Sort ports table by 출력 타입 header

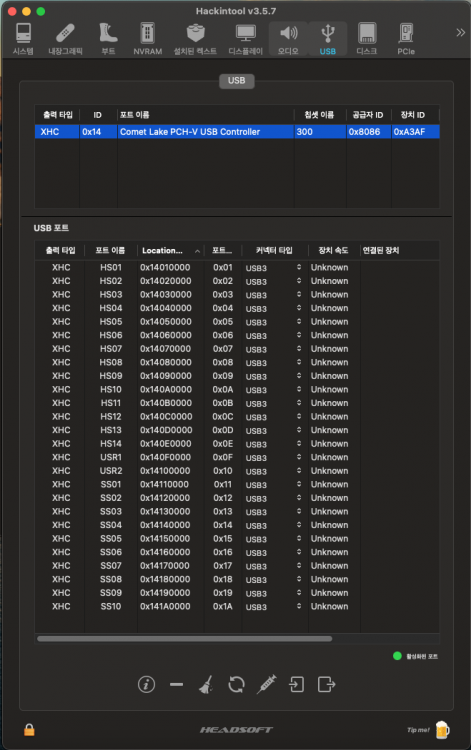coord(60,251)
